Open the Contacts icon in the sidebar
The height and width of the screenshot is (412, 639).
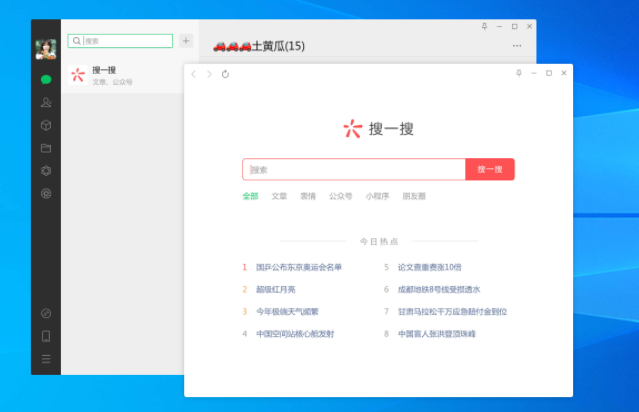[x=46, y=102]
